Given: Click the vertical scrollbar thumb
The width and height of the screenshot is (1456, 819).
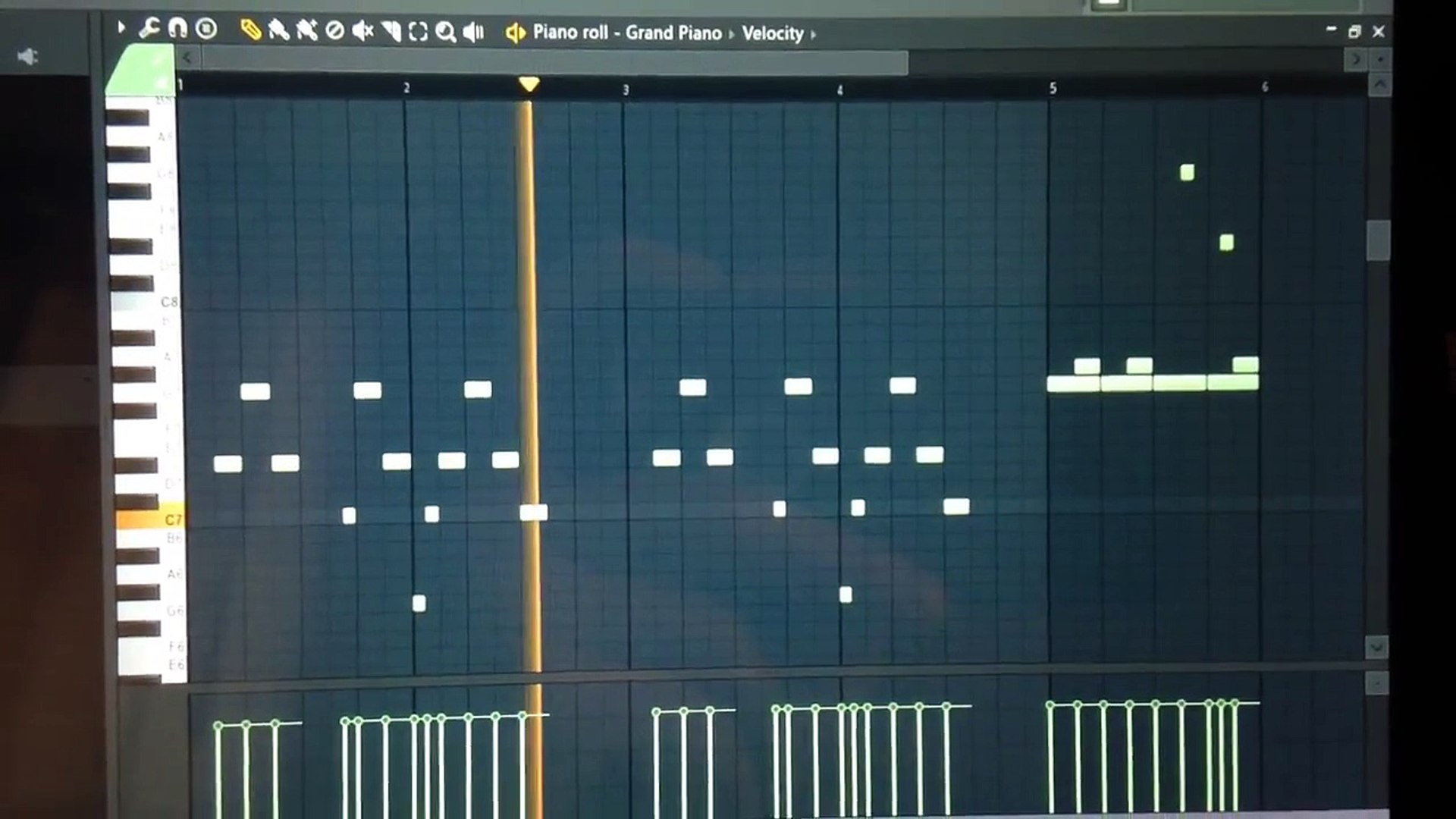Looking at the screenshot, I should pyautogui.click(x=1378, y=240).
